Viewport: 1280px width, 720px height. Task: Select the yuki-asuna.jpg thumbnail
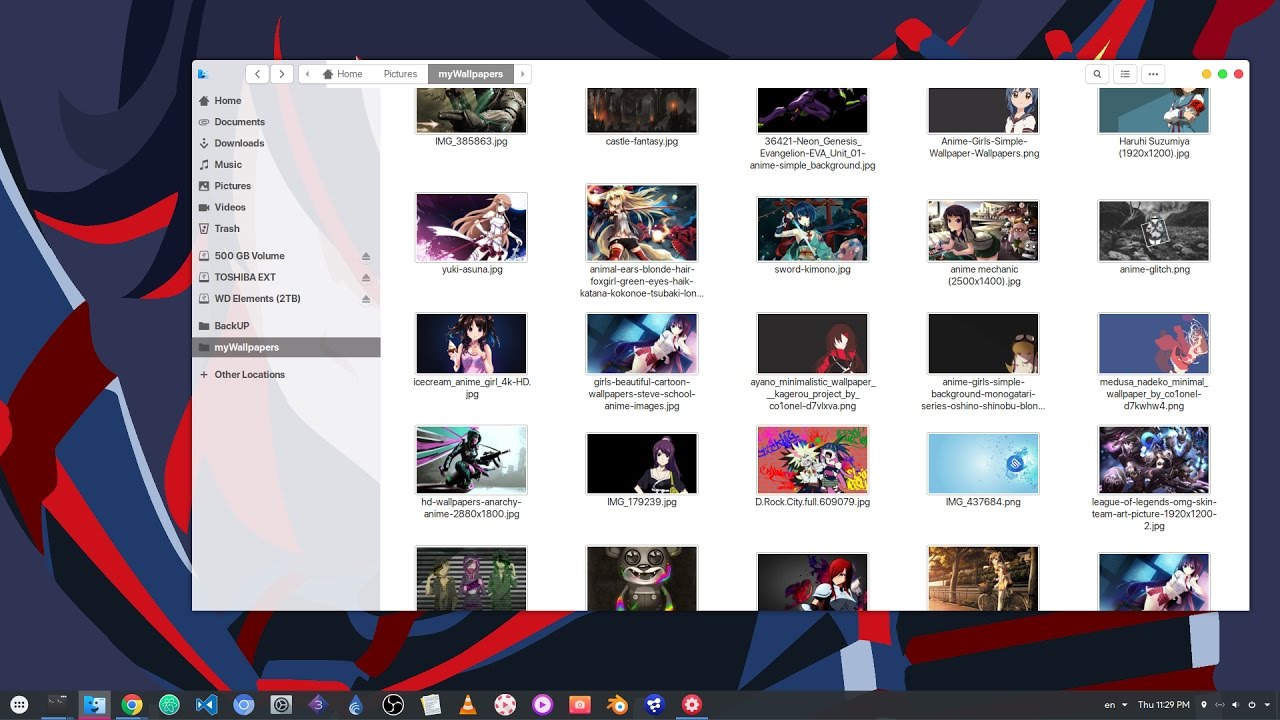[x=471, y=227]
